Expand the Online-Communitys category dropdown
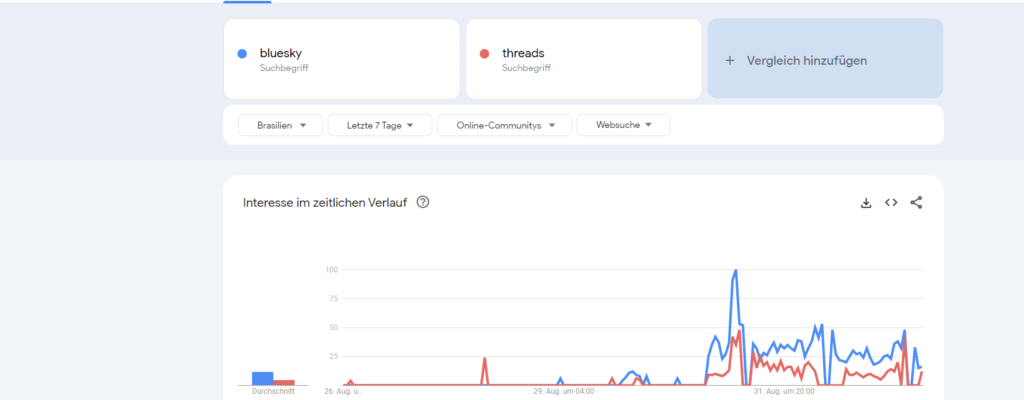 [504, 125]
